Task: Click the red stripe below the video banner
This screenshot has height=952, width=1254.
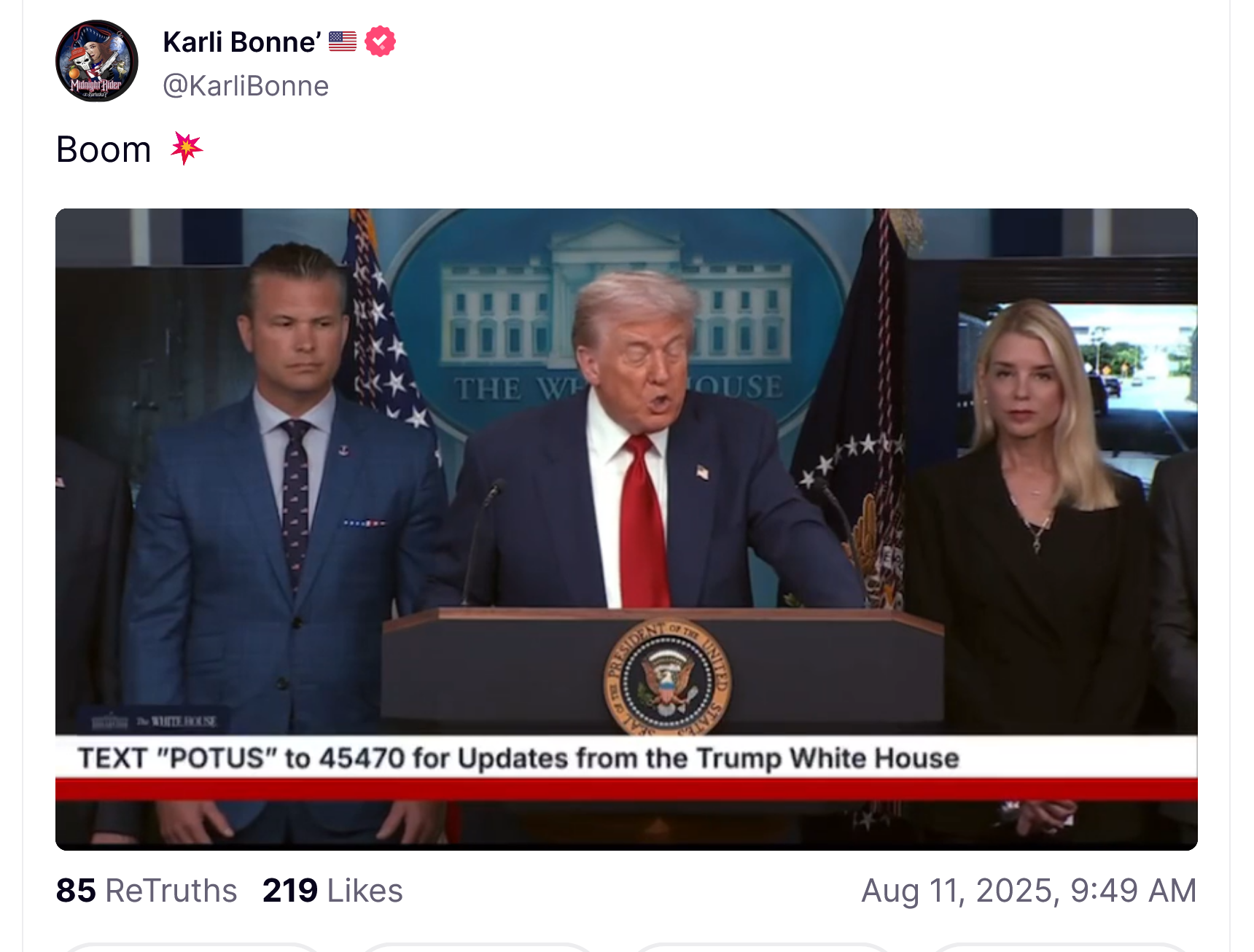Action: (626, 789)
